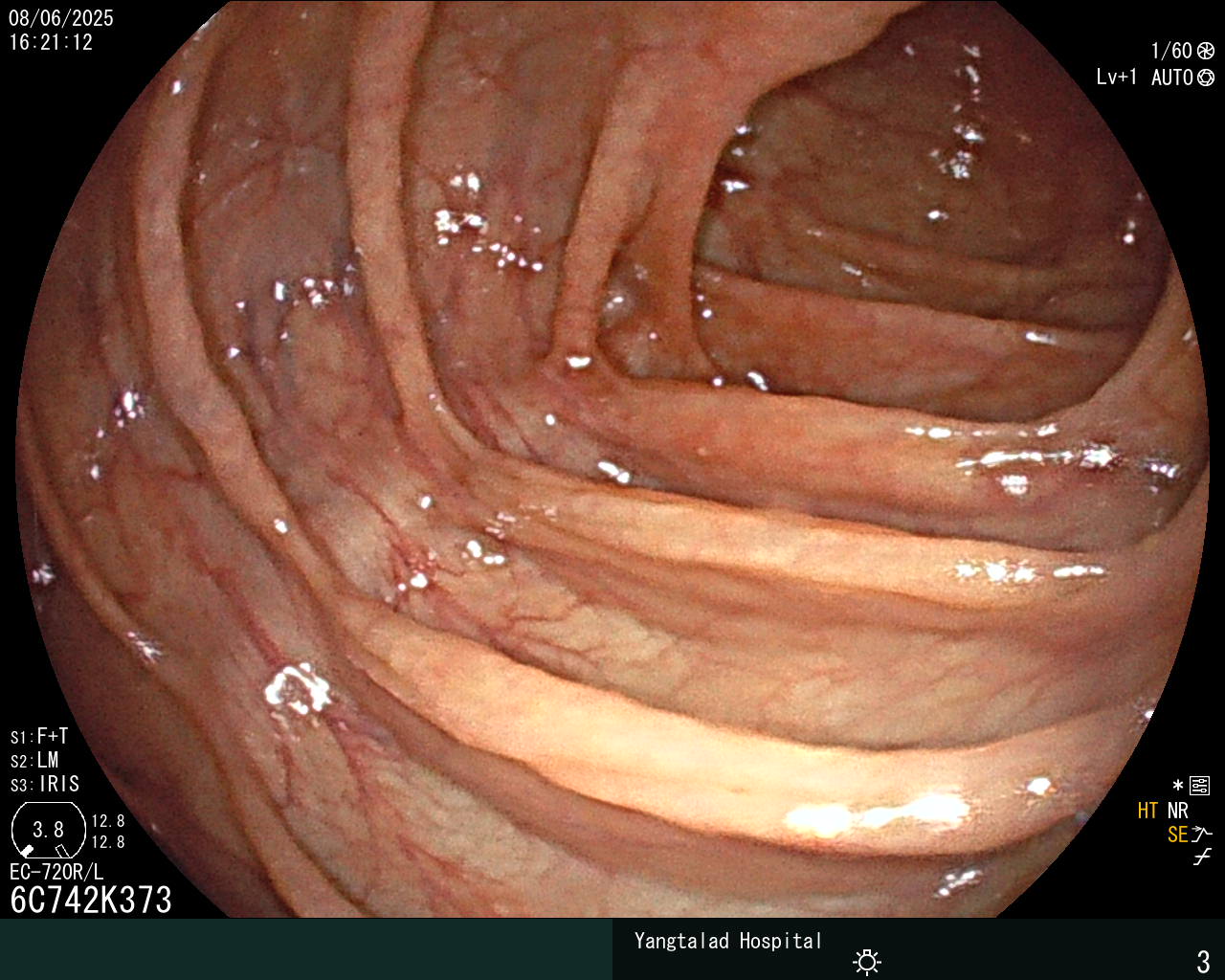Toggle the yellow SE indicator
The height and width of the screenshot is (980, 1225).
tap(1177, 835)
